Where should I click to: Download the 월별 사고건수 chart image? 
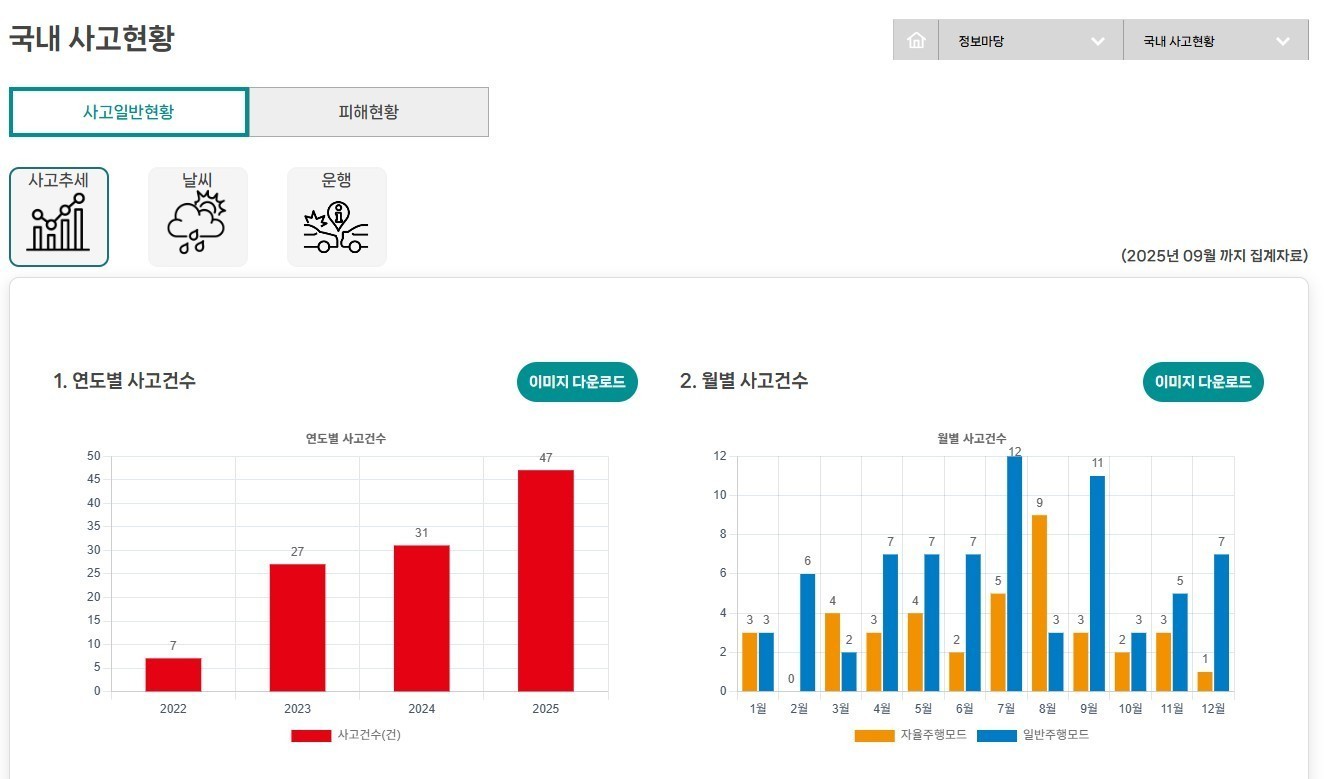tap(1203, 382)
